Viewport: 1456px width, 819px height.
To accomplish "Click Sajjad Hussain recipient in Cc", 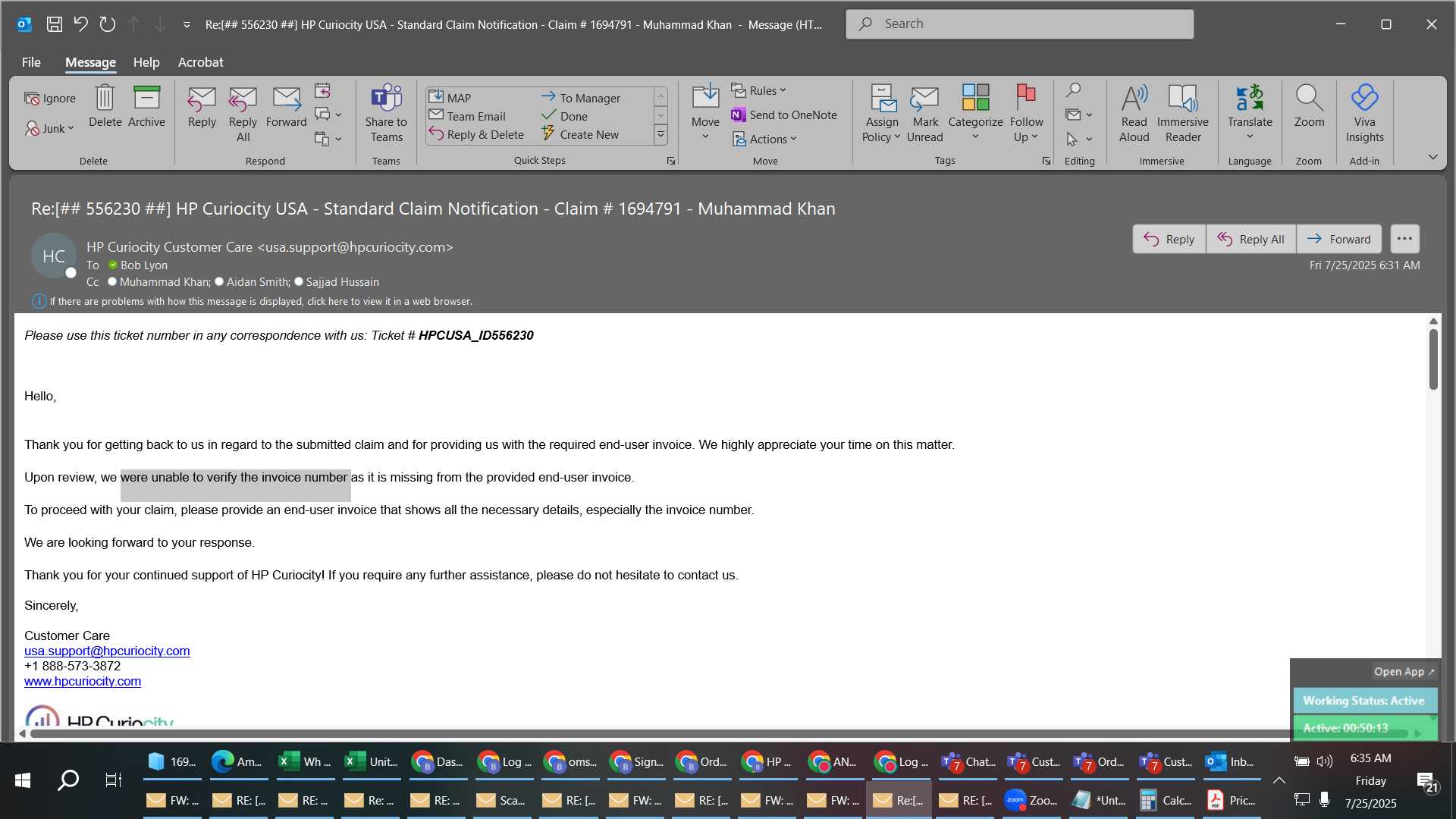I will click(x=342, y=282).
